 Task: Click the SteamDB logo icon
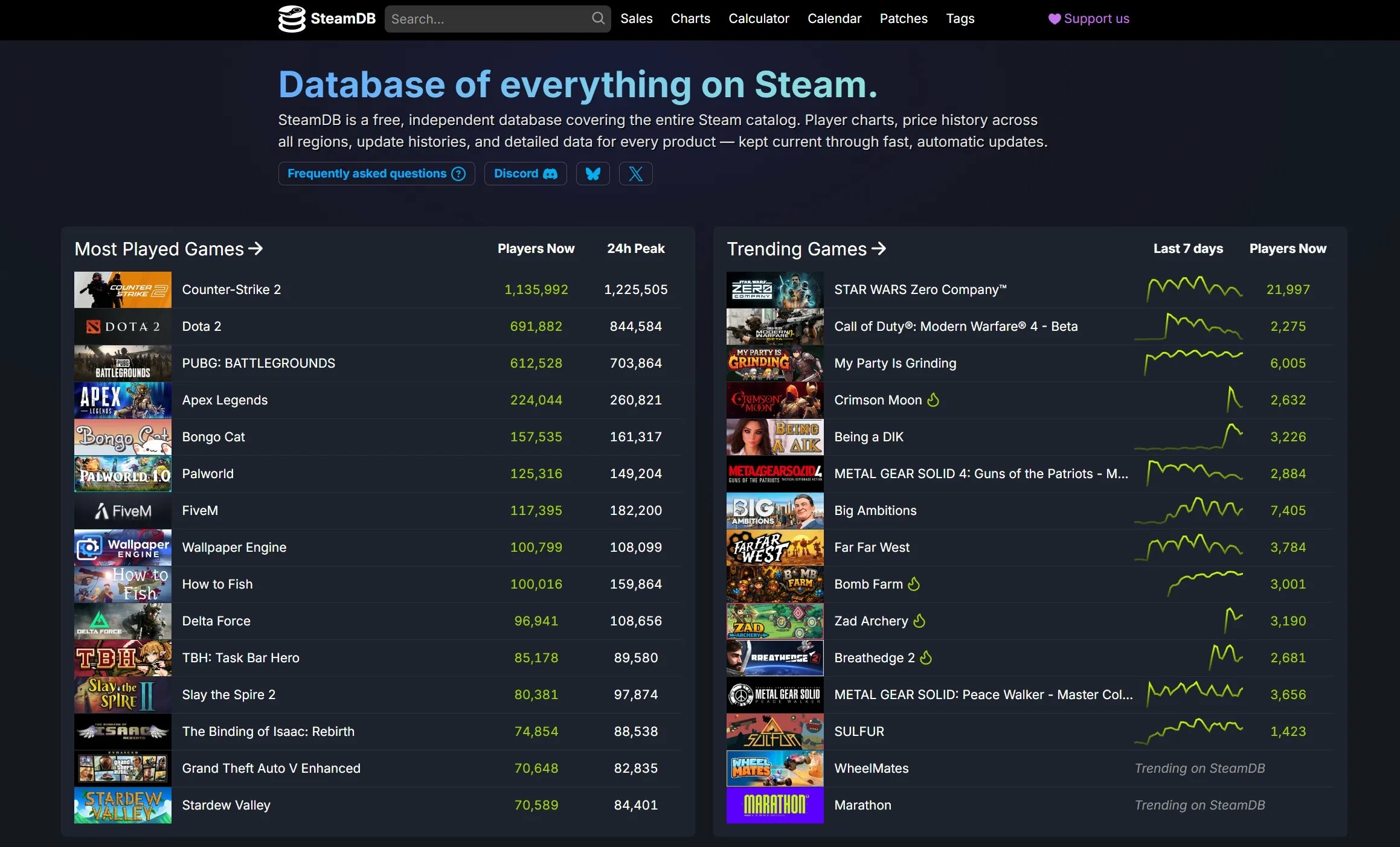[292, 19]
